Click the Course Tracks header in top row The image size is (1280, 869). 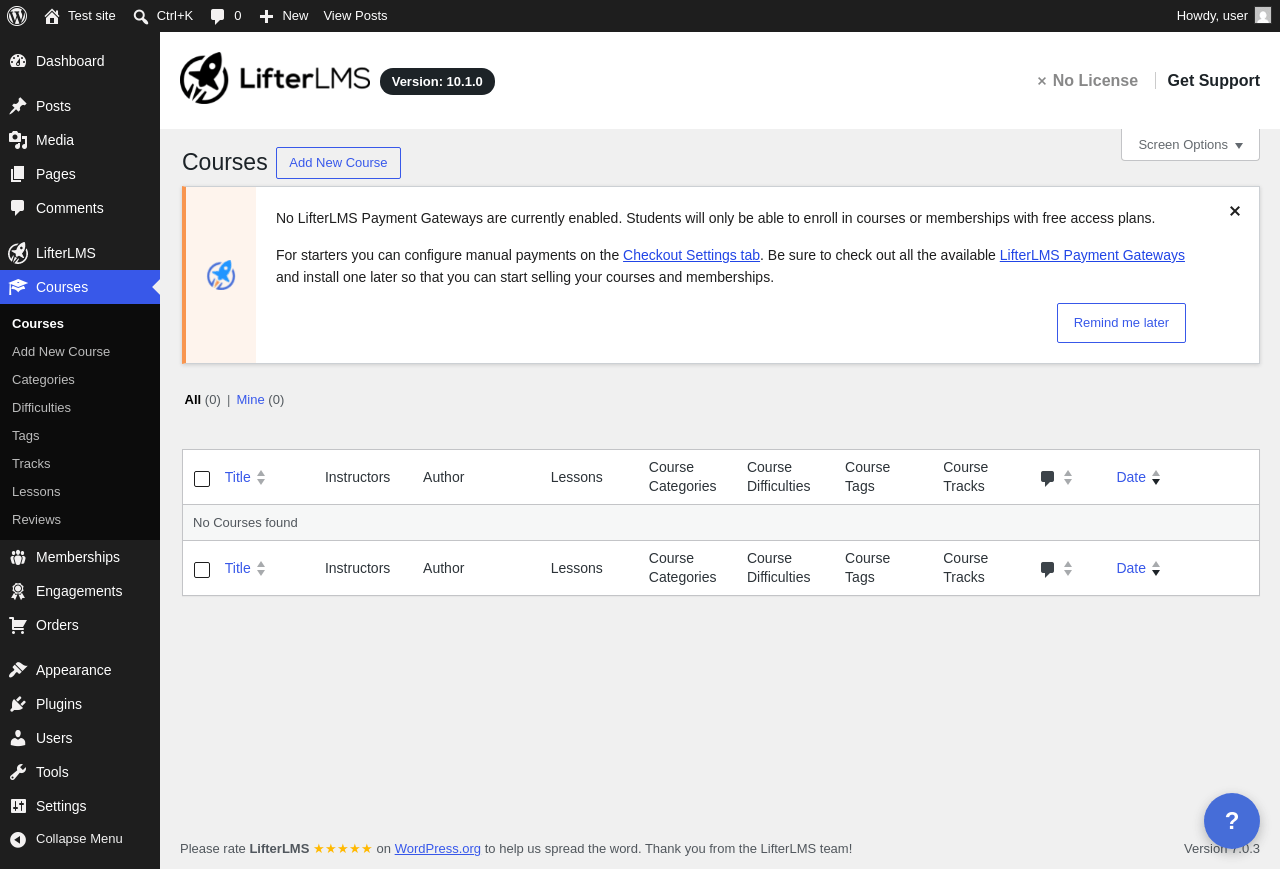click(966, 477)
